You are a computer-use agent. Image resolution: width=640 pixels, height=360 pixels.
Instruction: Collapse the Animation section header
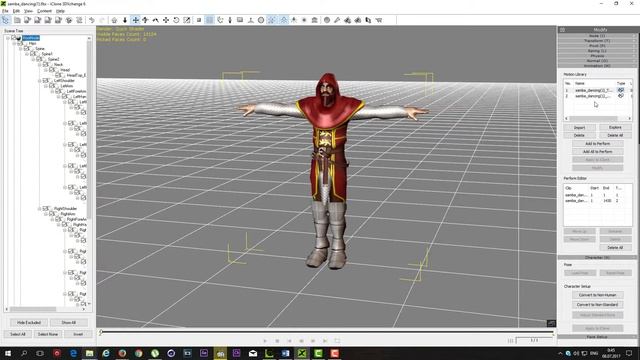point(597,66)
